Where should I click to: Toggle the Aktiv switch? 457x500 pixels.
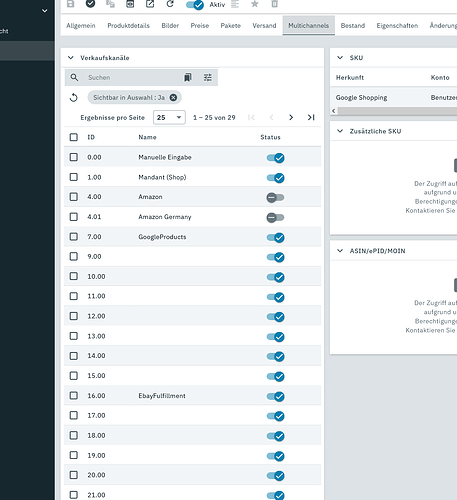pos(195,5)
